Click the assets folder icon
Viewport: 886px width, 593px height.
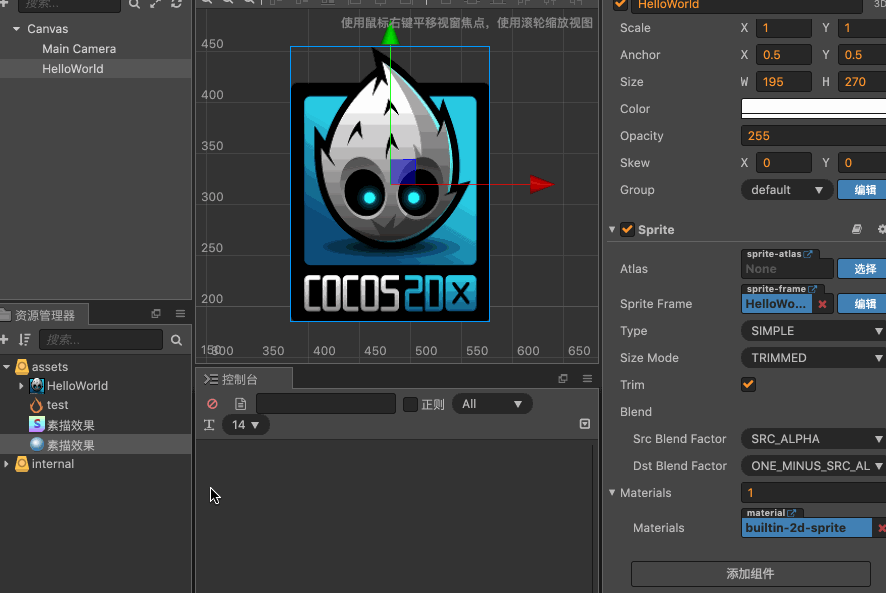click(22, 367)
